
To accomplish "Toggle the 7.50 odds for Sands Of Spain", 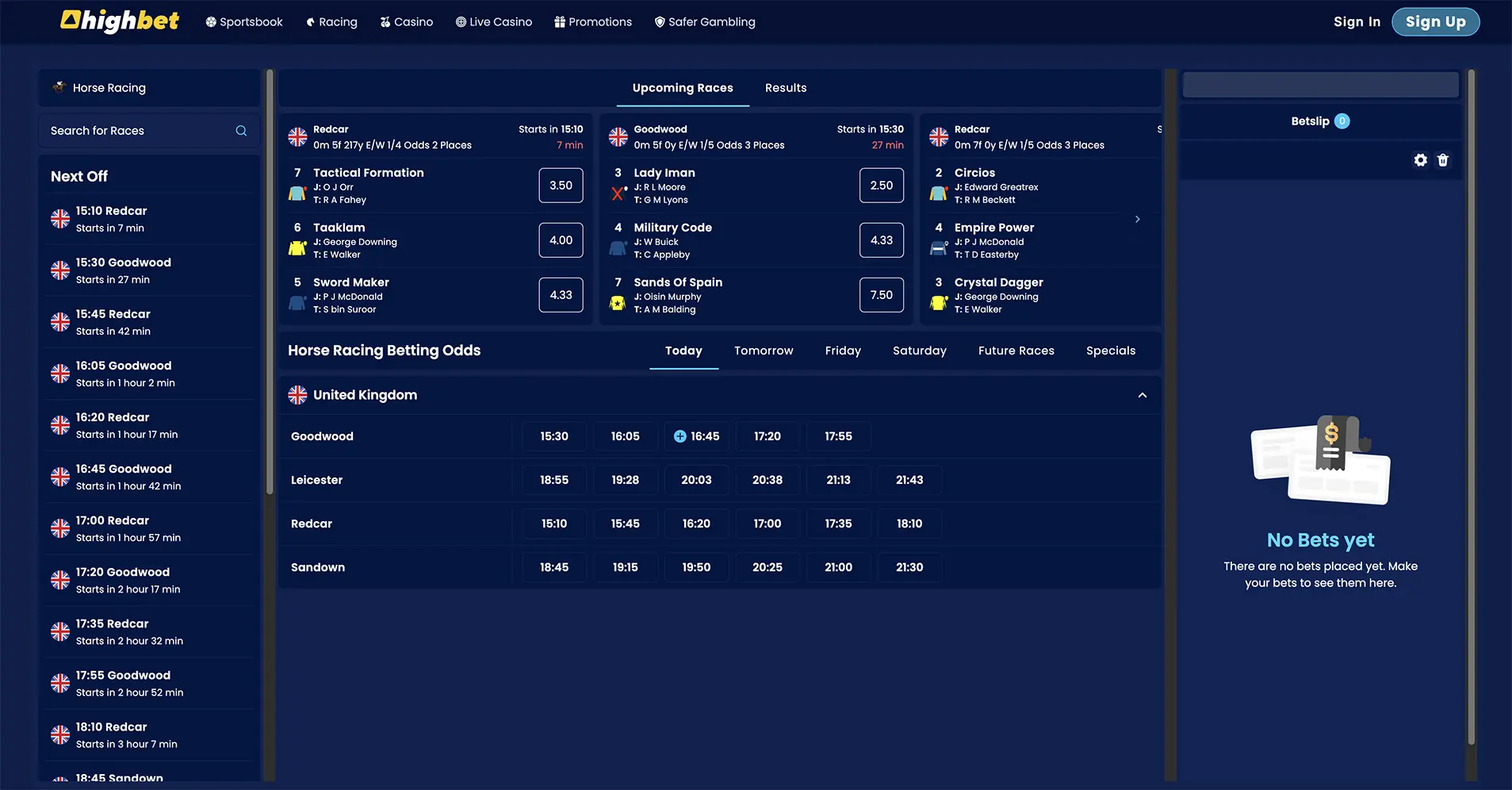I will pos(881,295).
